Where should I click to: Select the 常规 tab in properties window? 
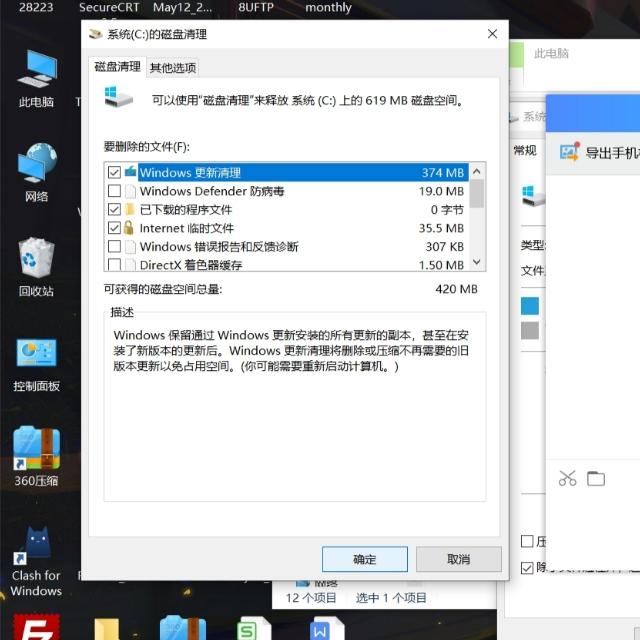(x=525, y=151)
